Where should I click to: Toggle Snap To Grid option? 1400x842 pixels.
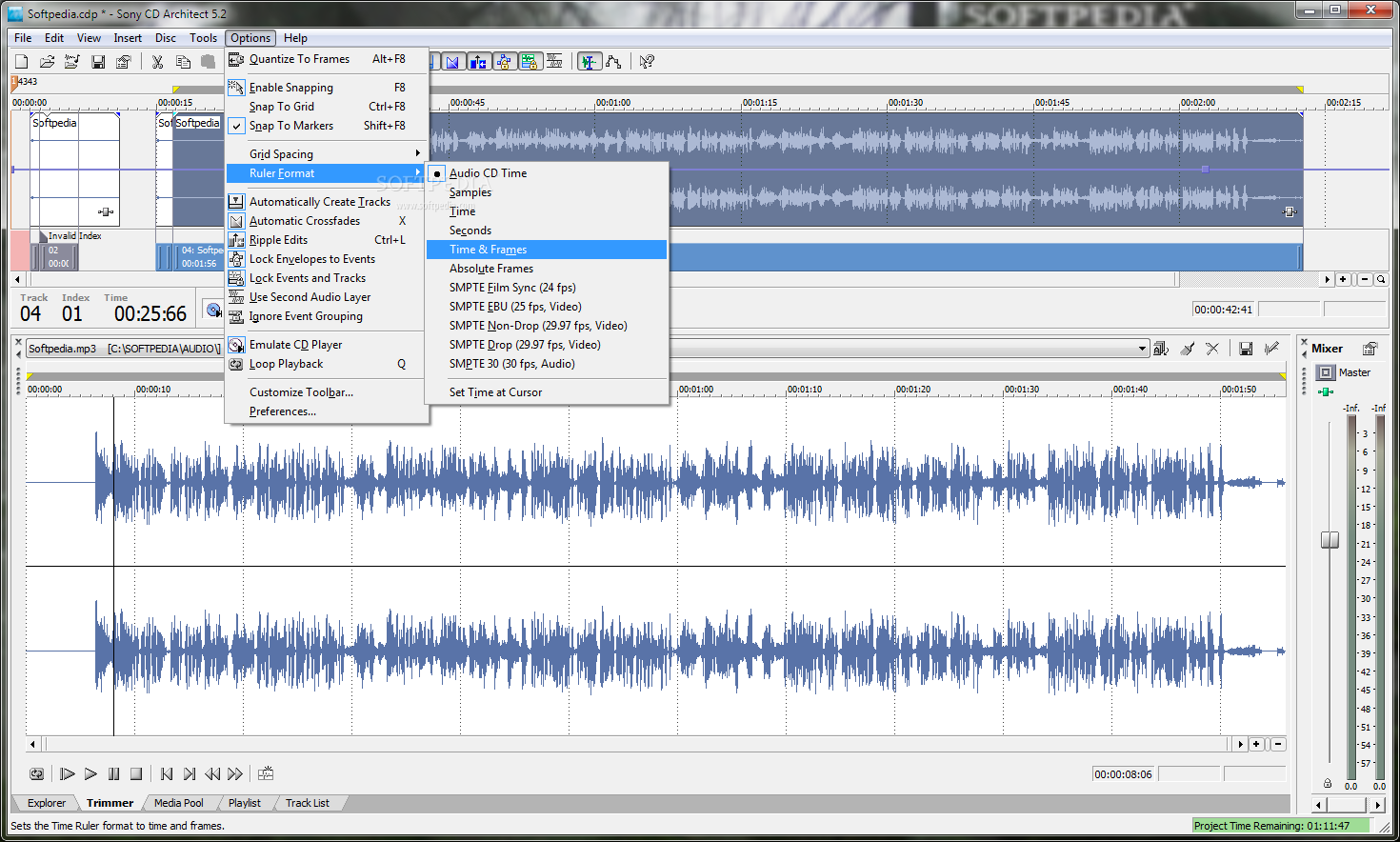click(x=327, y=107)
